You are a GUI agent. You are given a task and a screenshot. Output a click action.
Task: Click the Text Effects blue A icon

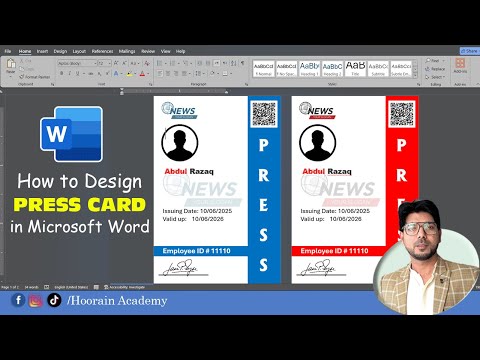tap(116, 73)
